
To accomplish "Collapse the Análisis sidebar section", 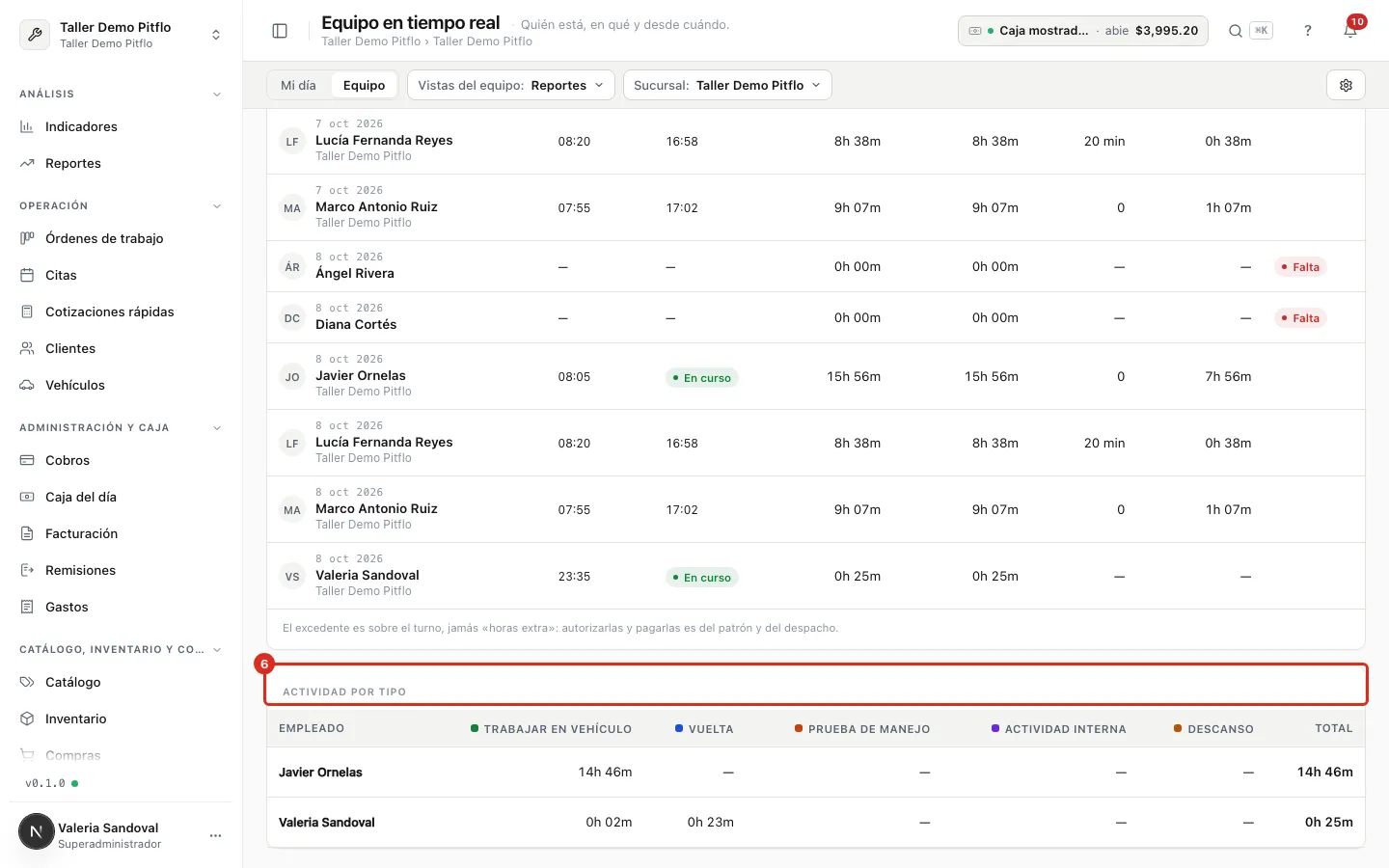I will point(217,95).
